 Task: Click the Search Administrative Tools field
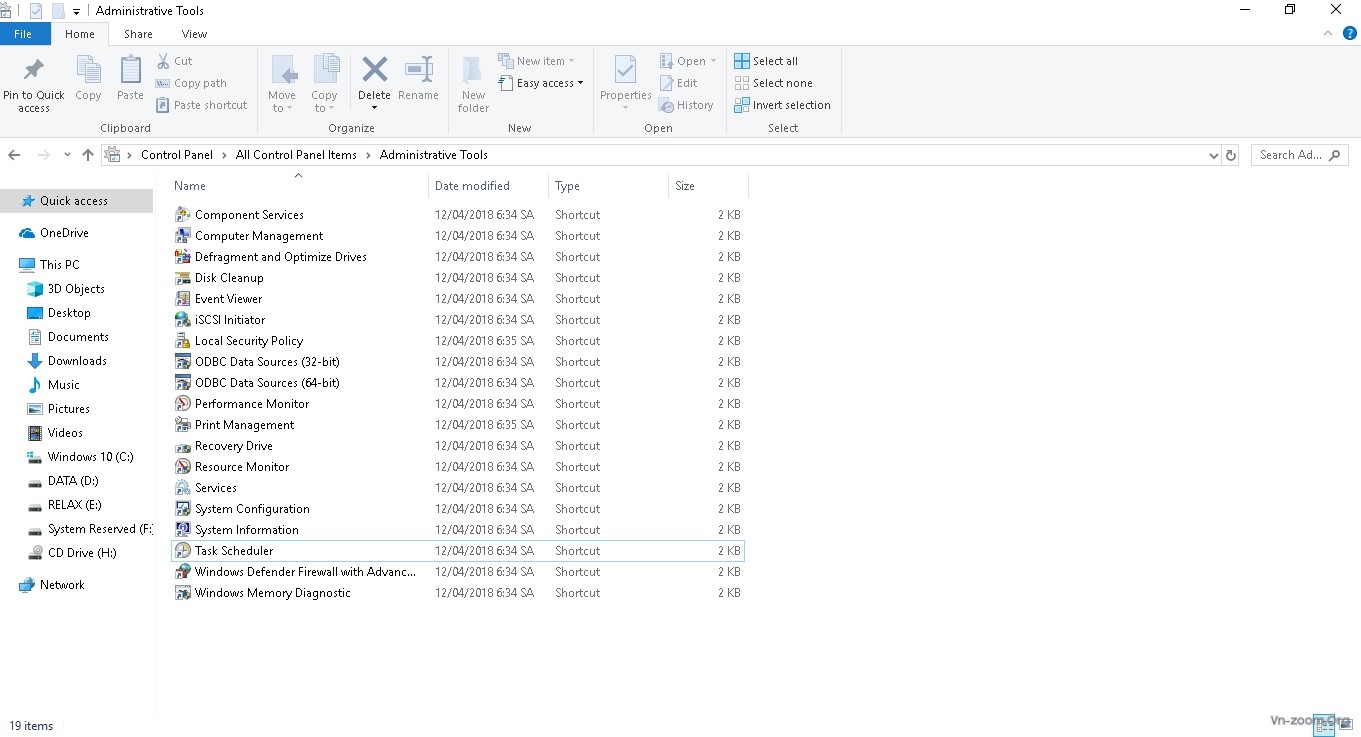point(1299,155)
